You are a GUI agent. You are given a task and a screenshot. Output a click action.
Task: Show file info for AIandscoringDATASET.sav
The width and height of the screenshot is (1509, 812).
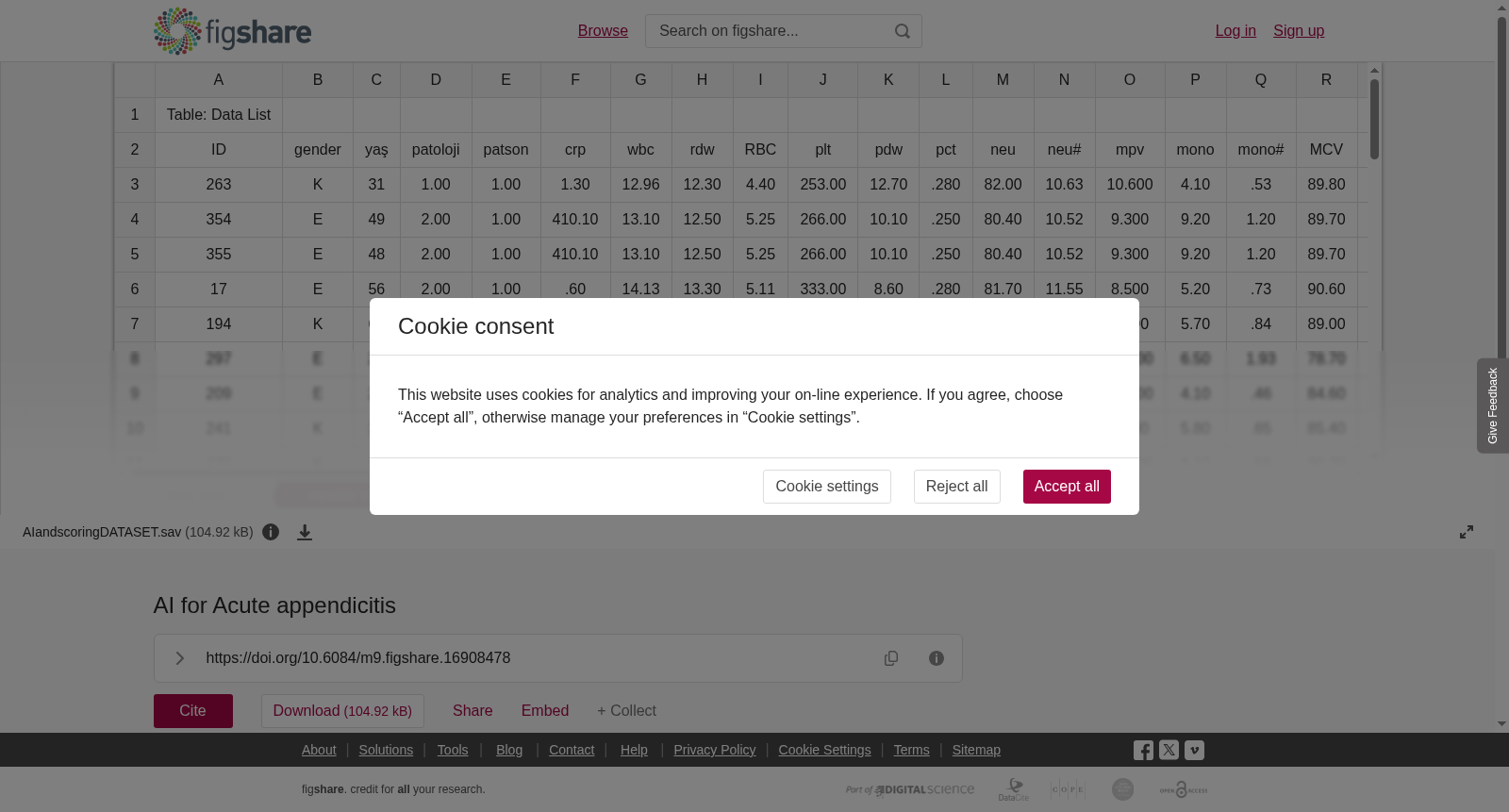pos(271,532)
